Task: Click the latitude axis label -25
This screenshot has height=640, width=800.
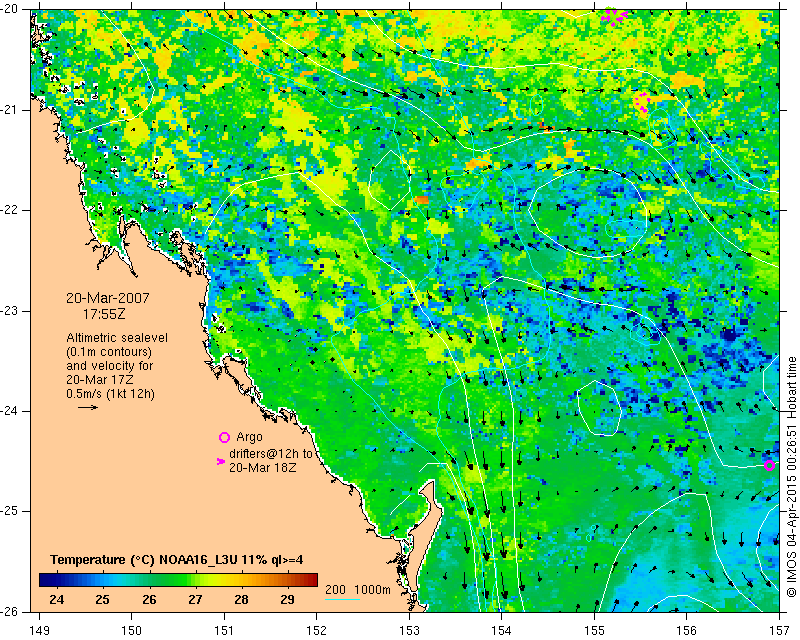Action: (x=9, y=511)
